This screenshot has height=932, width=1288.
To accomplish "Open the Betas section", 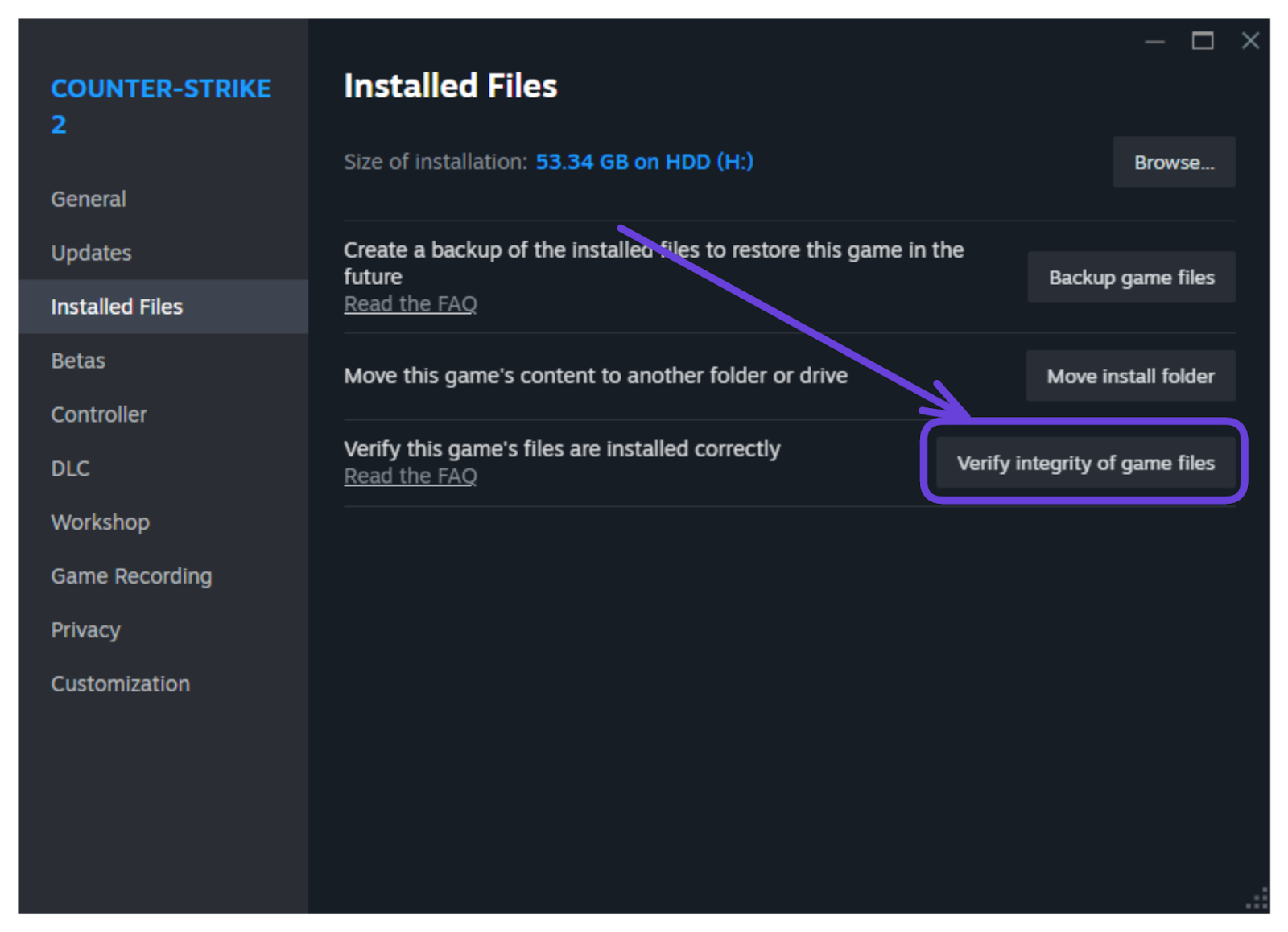I will pos(77,361).
